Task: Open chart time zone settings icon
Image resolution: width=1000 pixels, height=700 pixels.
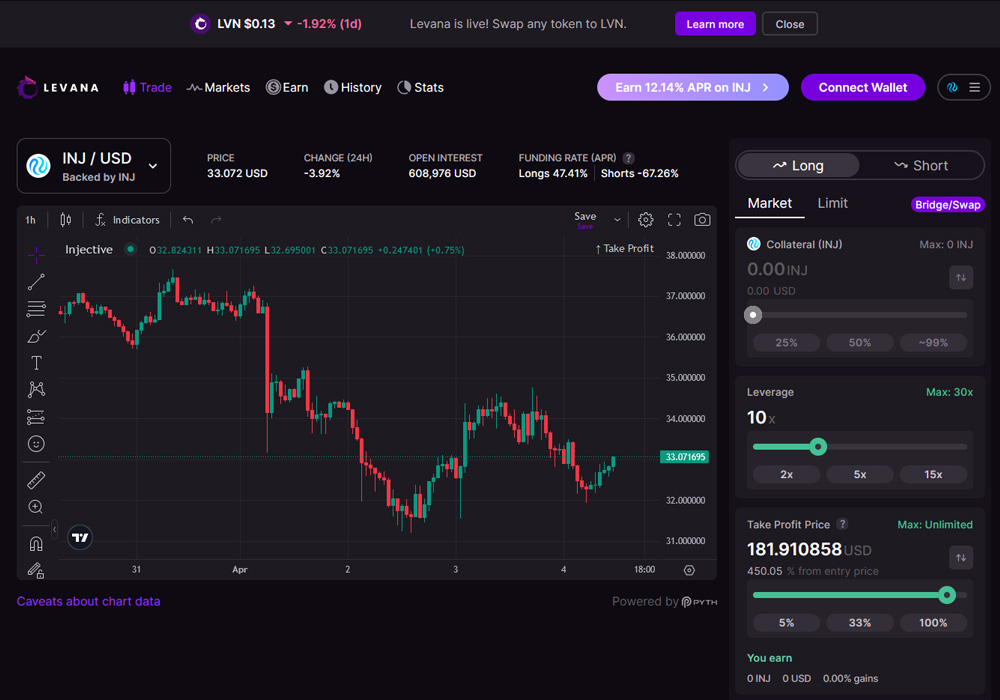Action: pyautogui.click(x=689, y=570)
